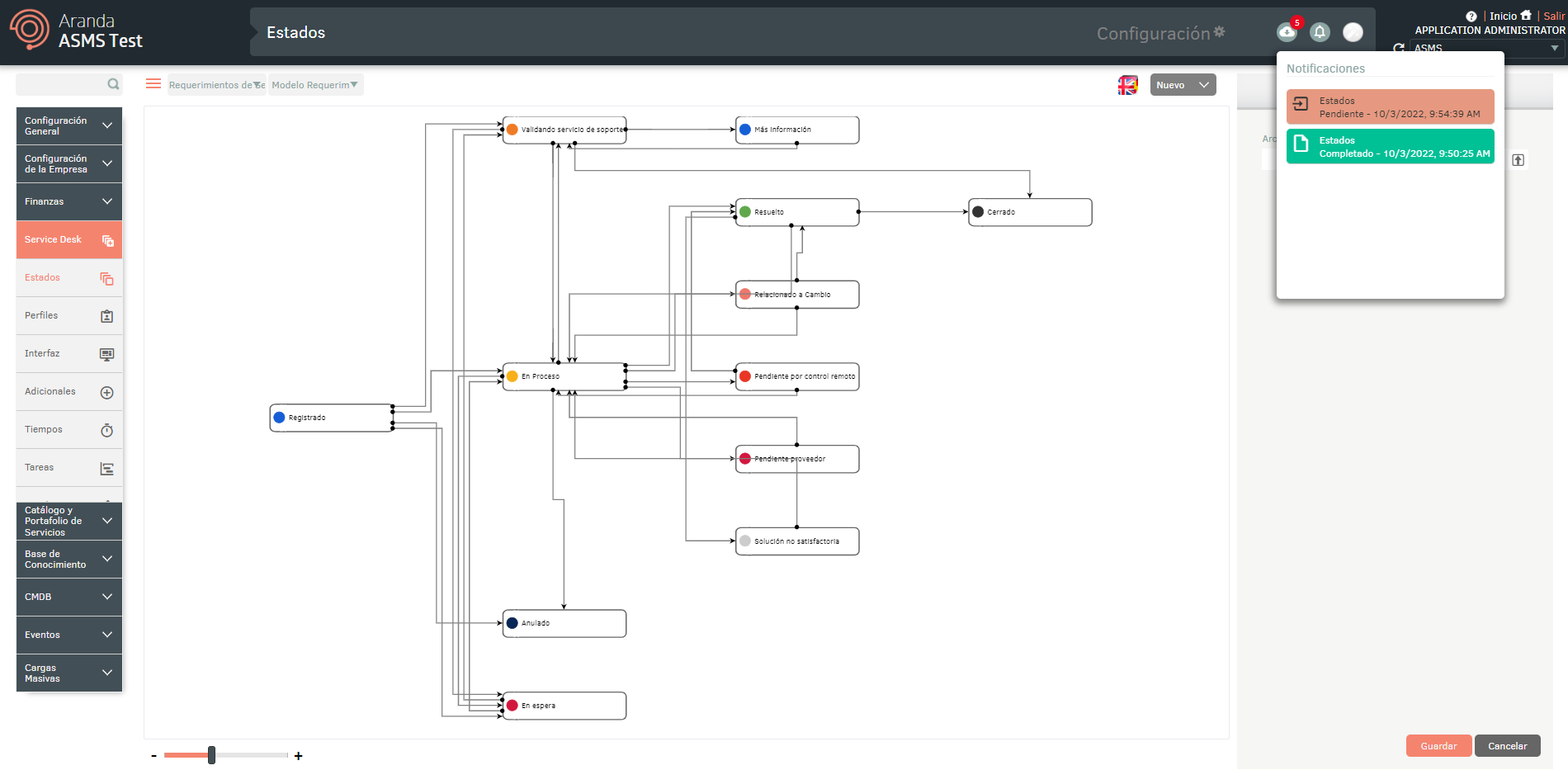Click the Configuración gear icon
The height and width of the screenshot is (770, 1568).
(x=1220, y=32)
